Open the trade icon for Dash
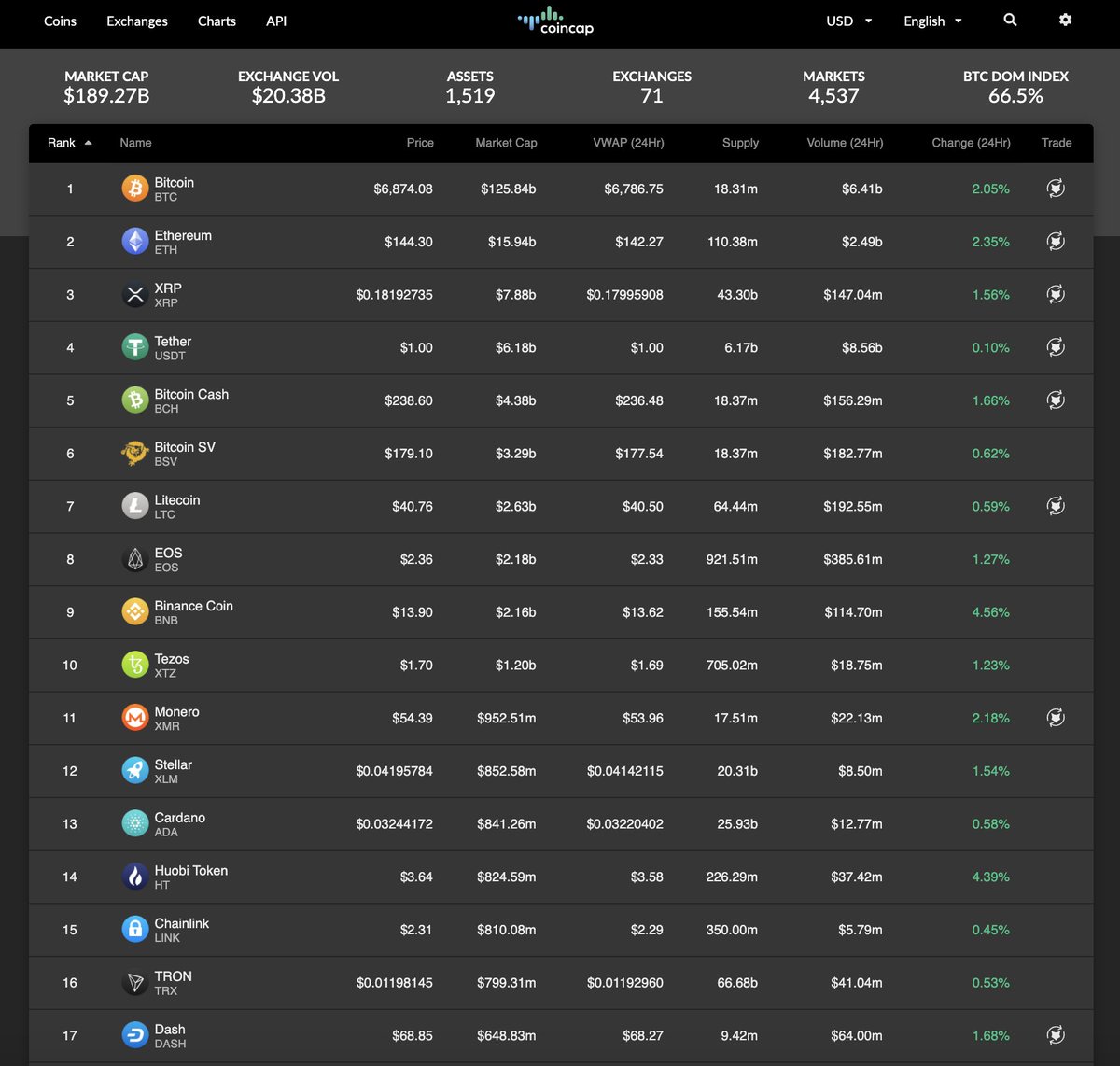1120x1066 pixels. point(1056,1035)
